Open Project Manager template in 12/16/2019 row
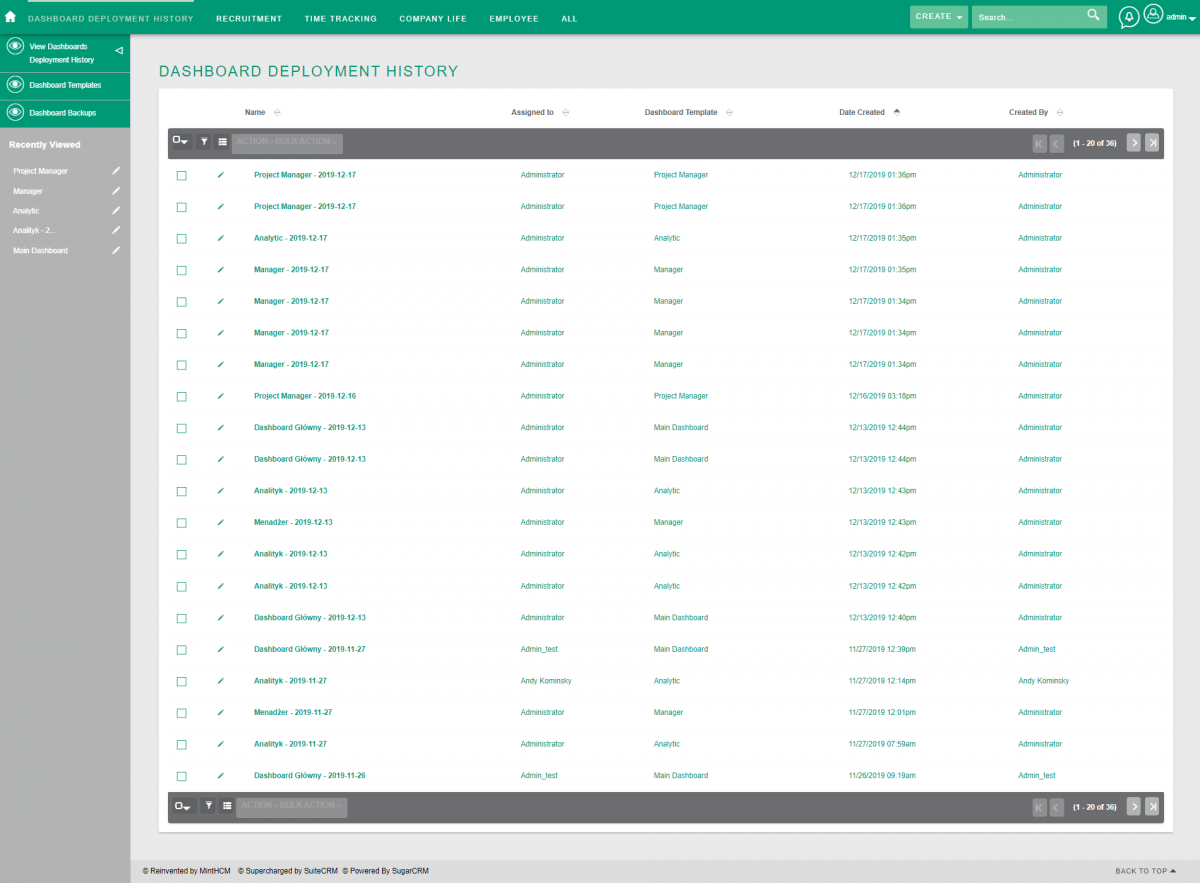1200x883 pixels. (681, 396)
